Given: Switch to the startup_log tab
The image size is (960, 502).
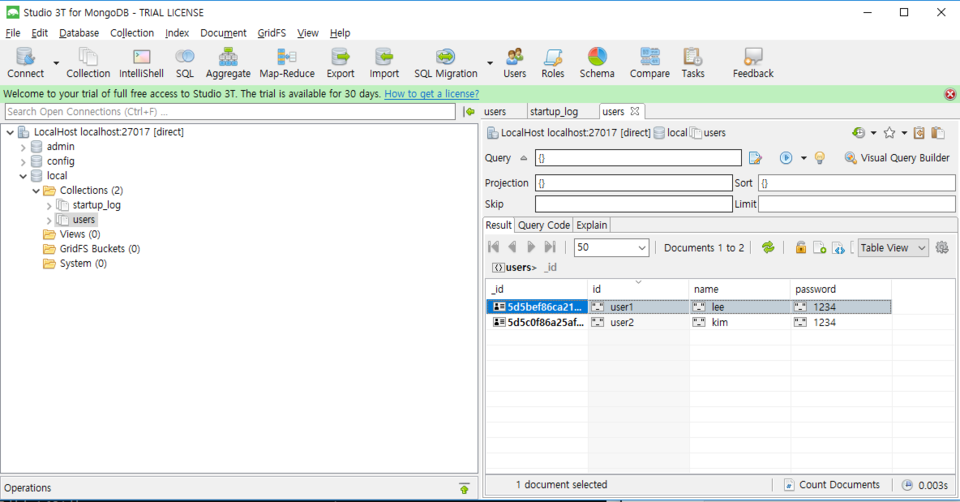Looking at the screenshot, I should point(554,111).
